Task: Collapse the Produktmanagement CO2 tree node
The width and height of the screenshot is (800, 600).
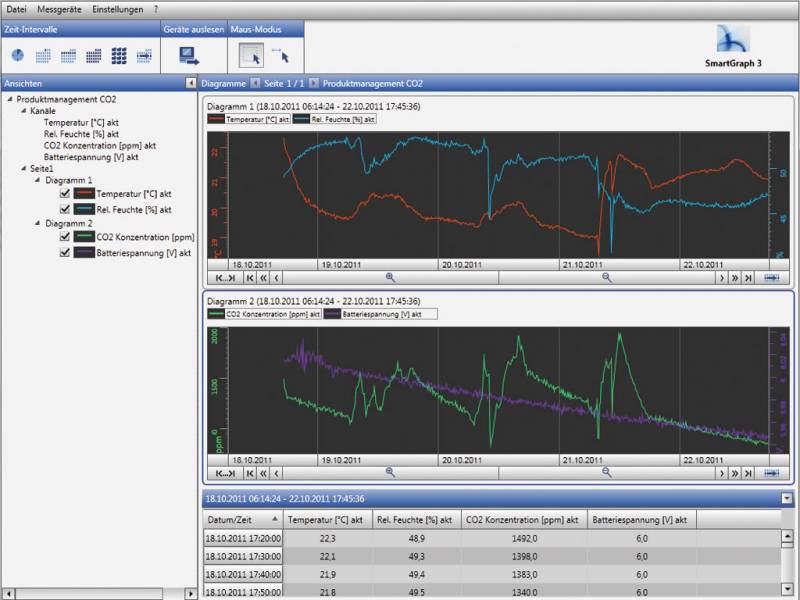Action: pyautogui.click(x=10, y=99)
